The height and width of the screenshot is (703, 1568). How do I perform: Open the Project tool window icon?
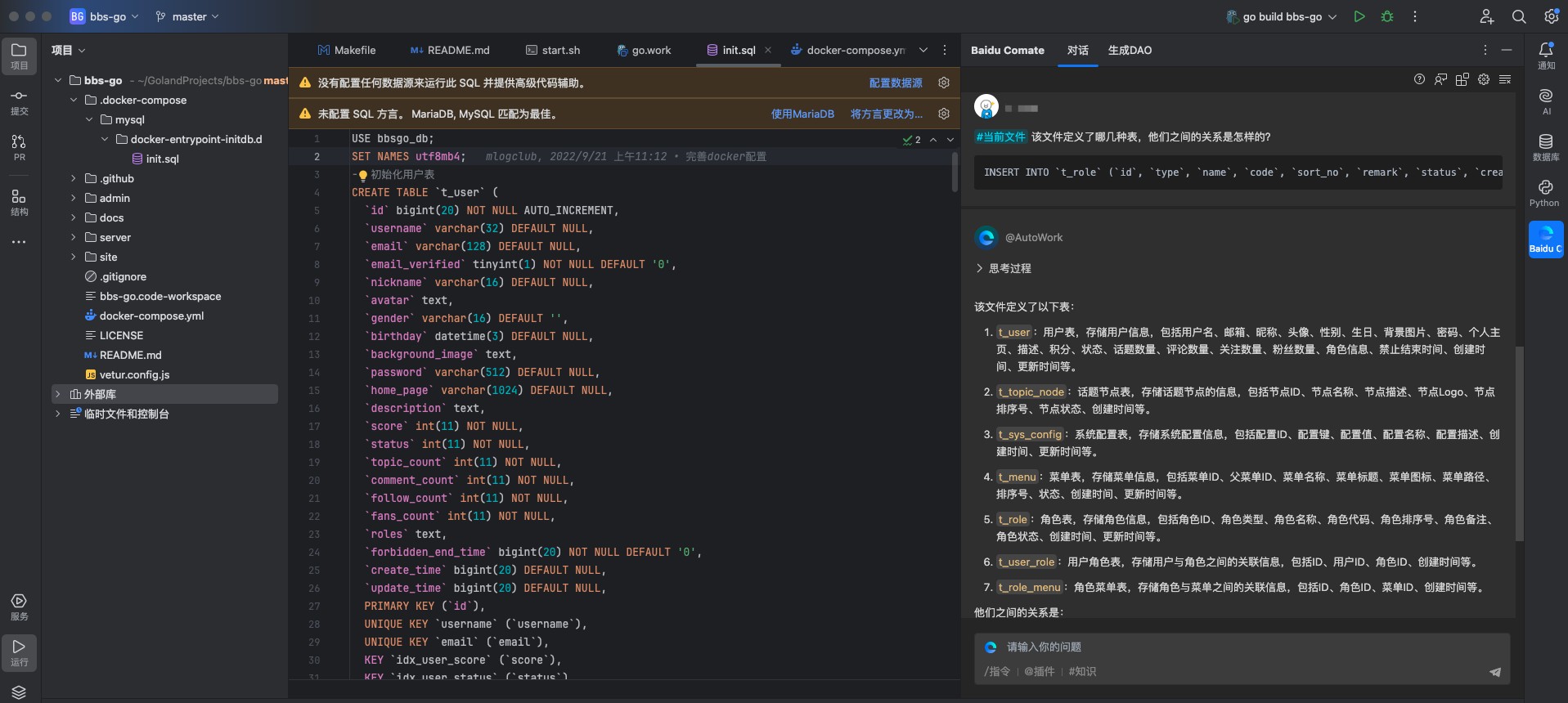click(x=19, y=56)
